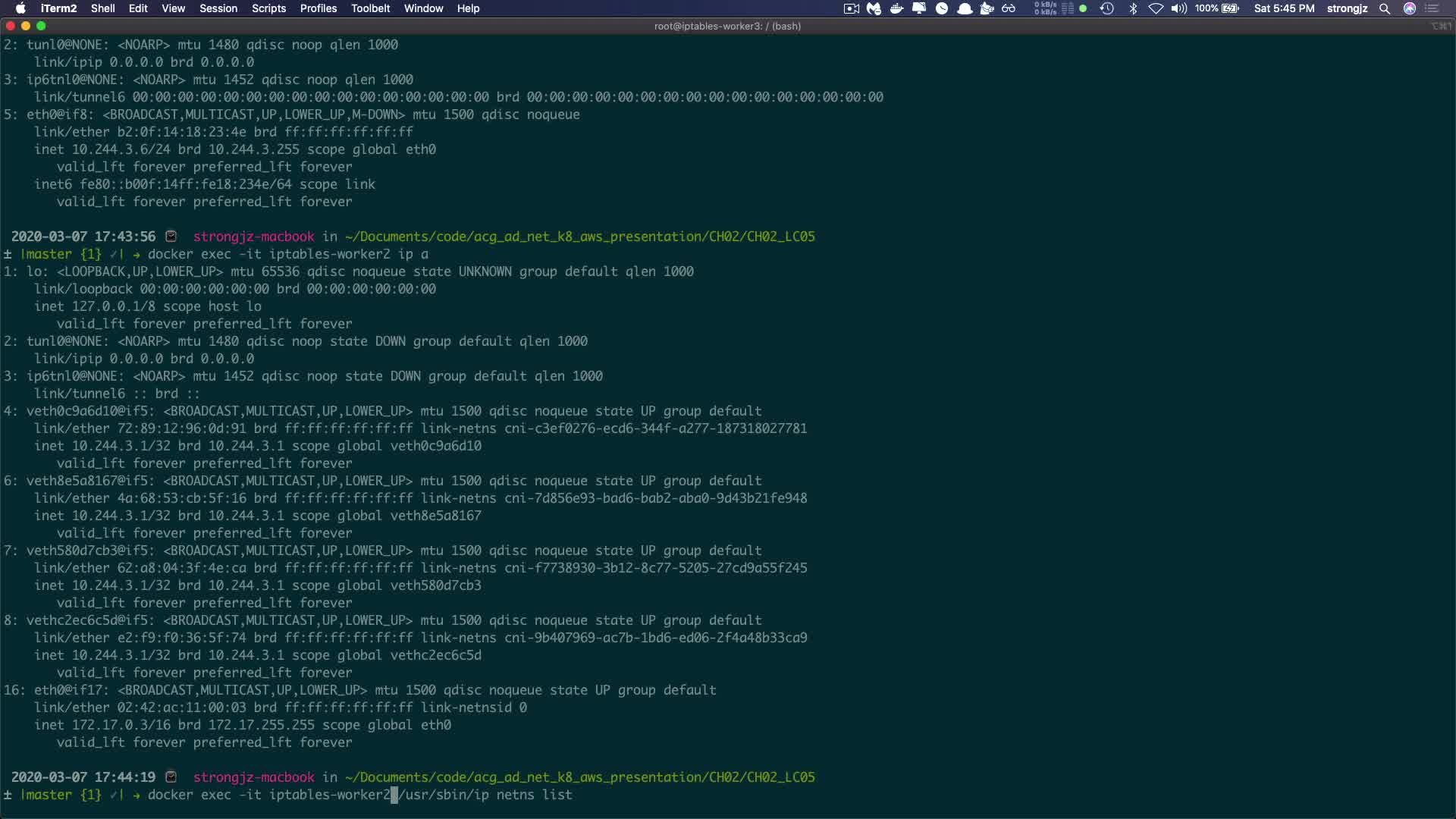The image size is (1456, 819).
Task: Open the Wi-Fi status menu
Action: coord(1156,8)
